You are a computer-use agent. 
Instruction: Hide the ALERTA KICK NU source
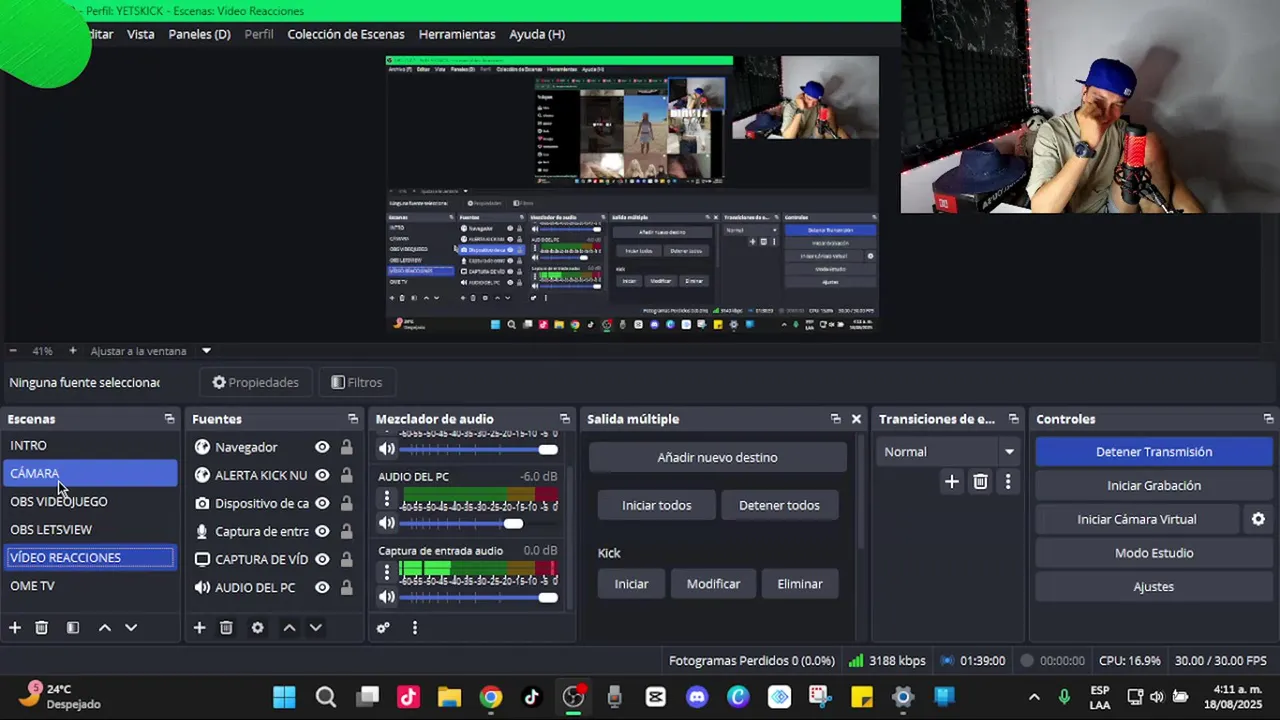coord(322,475)
